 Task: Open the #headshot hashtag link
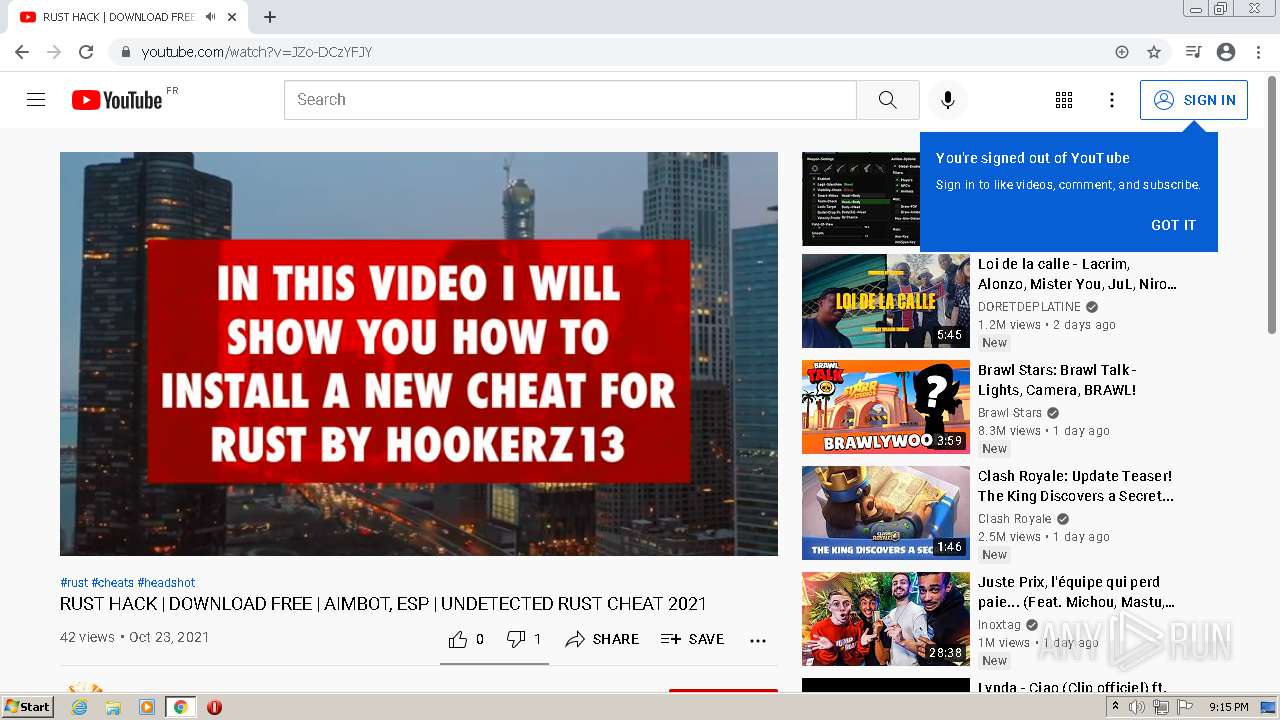point(166,583)
